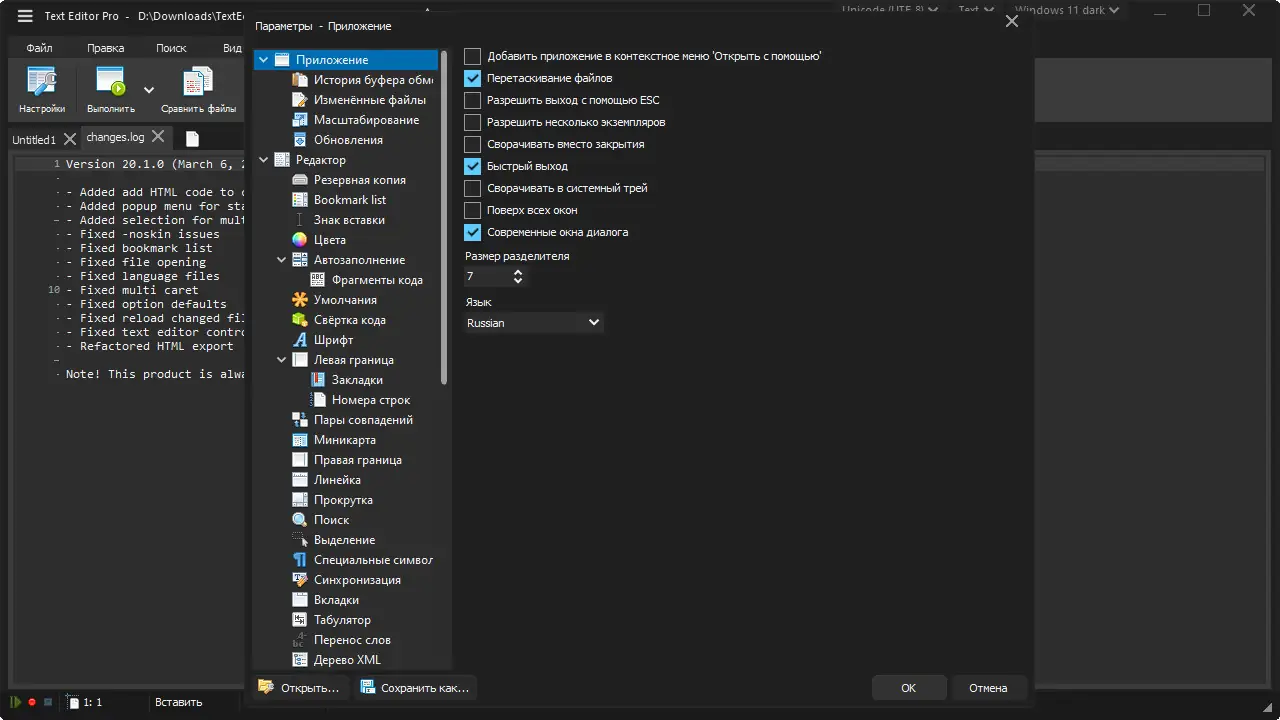Close the changes.log tab

click(158, 137)
